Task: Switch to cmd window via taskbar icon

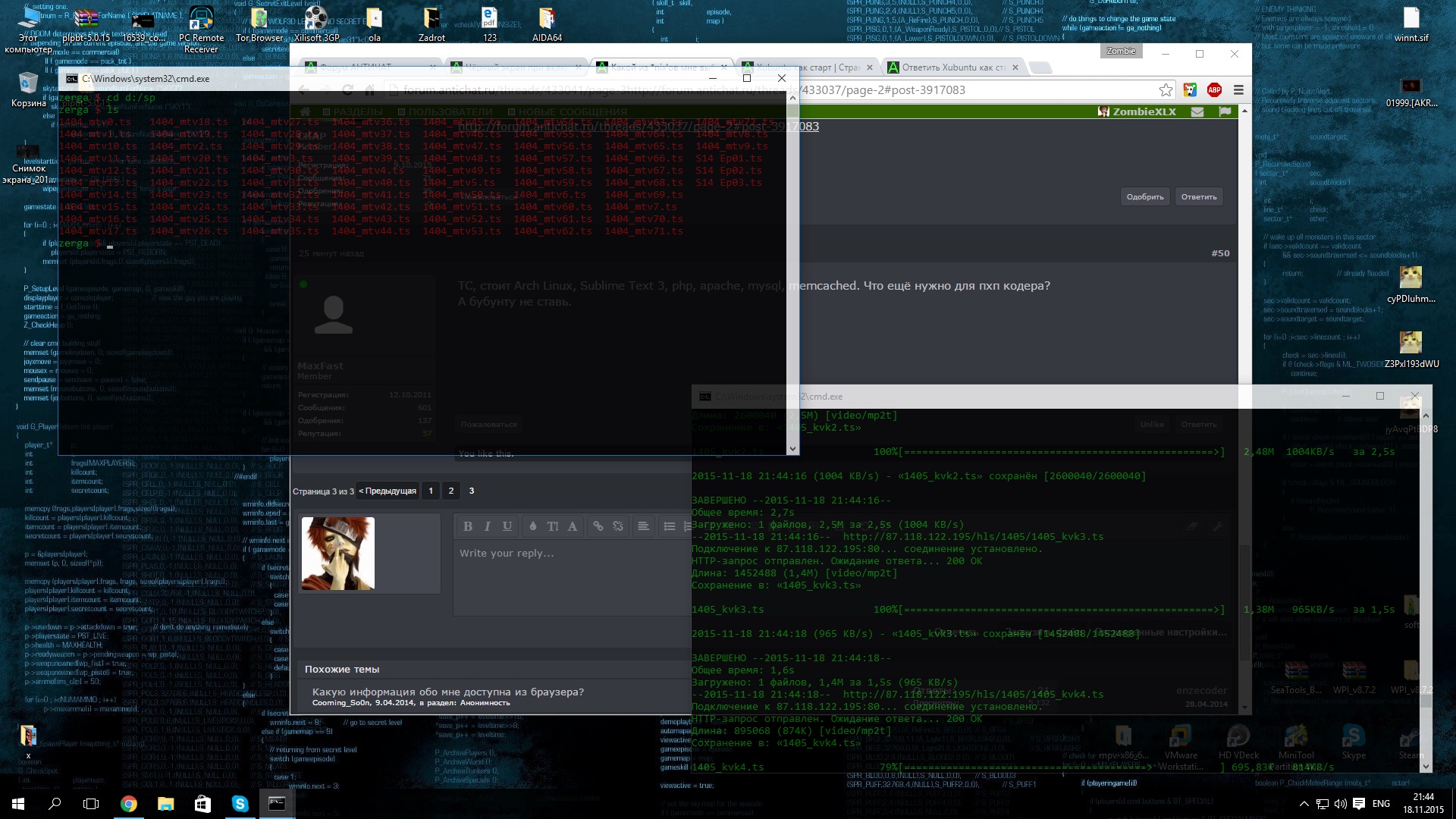Action: pyautogui.click(x=277, y=804)
